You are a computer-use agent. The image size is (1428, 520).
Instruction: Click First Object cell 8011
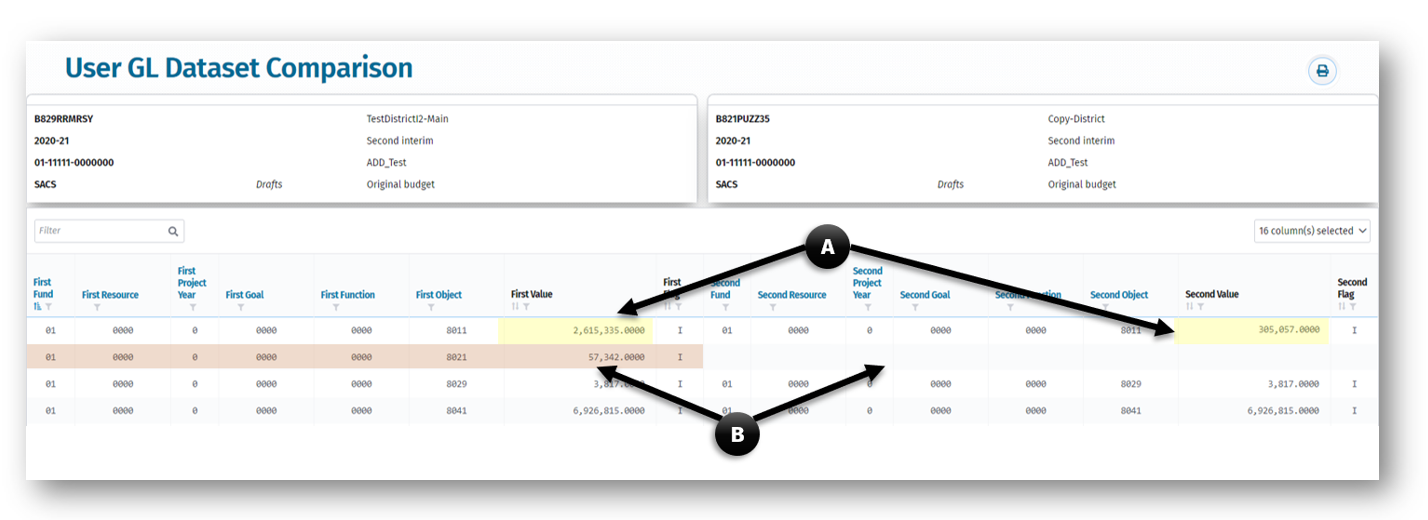tap(456, 329)
